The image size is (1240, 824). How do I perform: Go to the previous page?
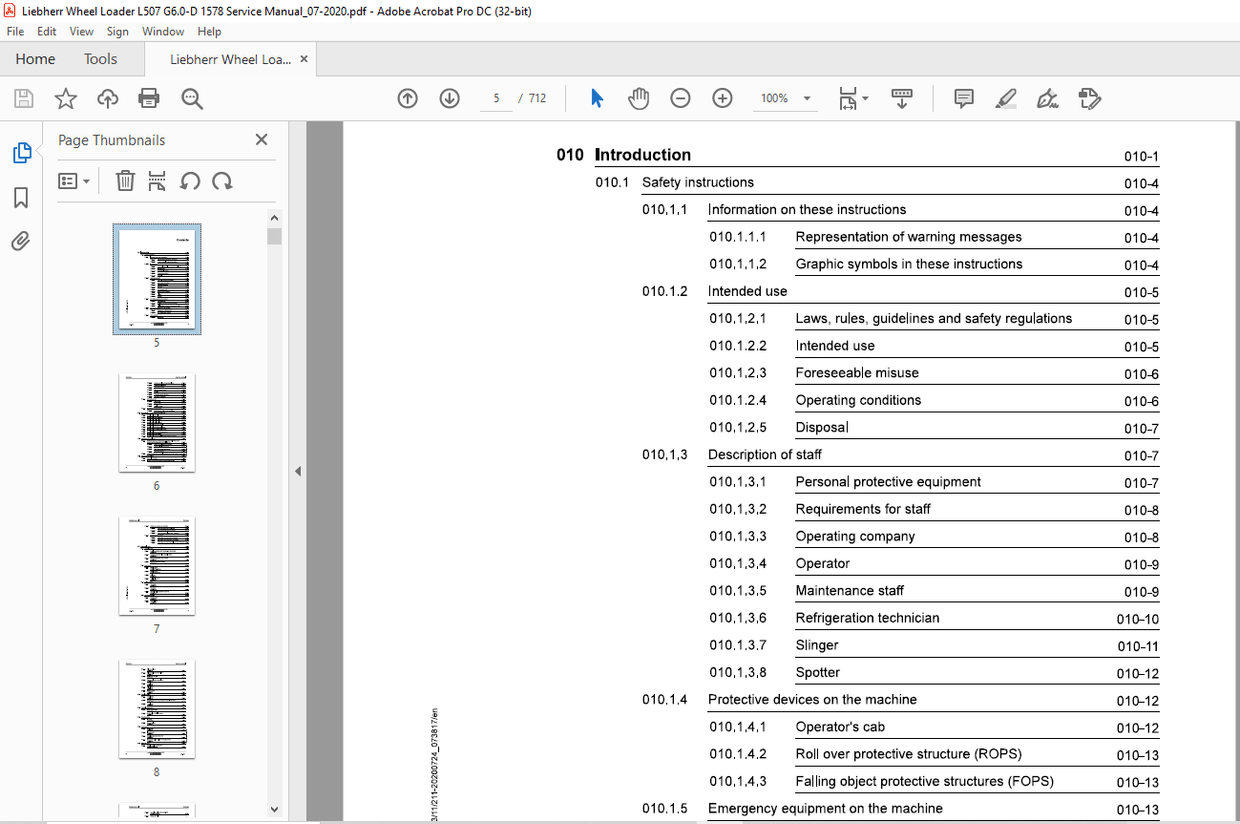click(x=407, y=98)
